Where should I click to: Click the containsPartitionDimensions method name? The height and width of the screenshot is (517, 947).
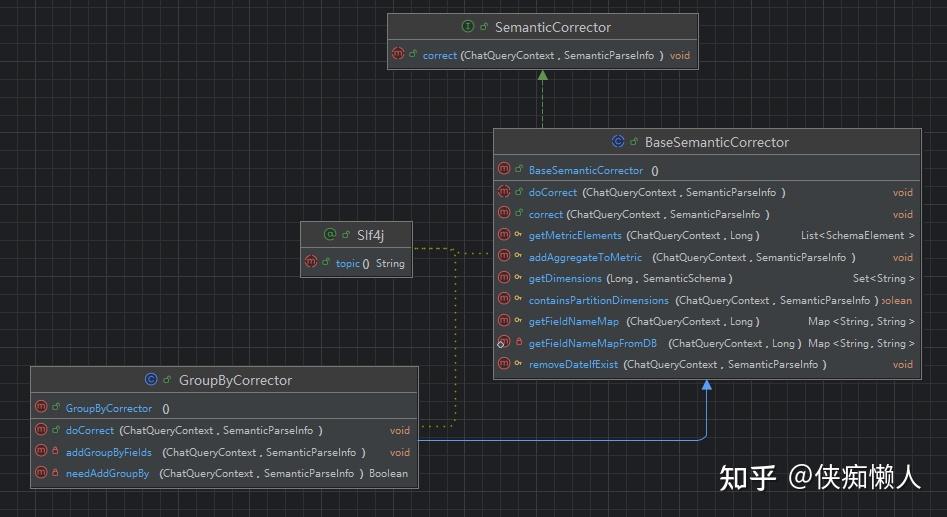click(599, 300)
